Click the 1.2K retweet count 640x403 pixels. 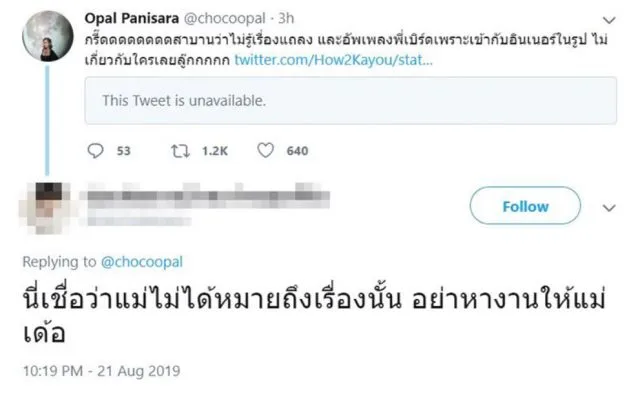click(x=212, y=151)
